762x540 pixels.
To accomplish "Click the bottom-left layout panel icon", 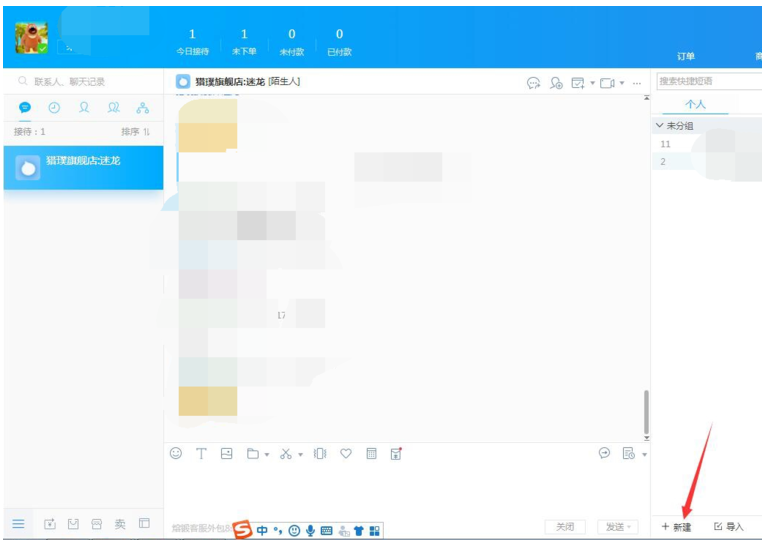I will (144, 523).
